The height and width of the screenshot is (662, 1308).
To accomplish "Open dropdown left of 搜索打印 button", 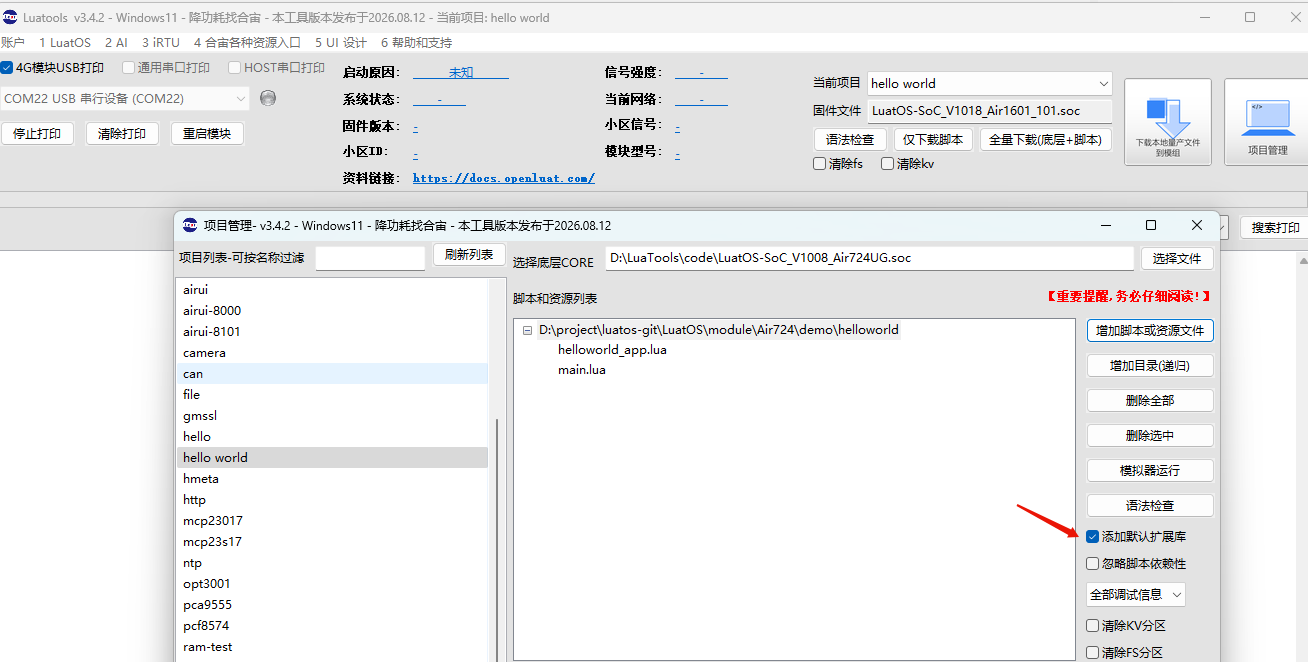I will (1225, 228).
